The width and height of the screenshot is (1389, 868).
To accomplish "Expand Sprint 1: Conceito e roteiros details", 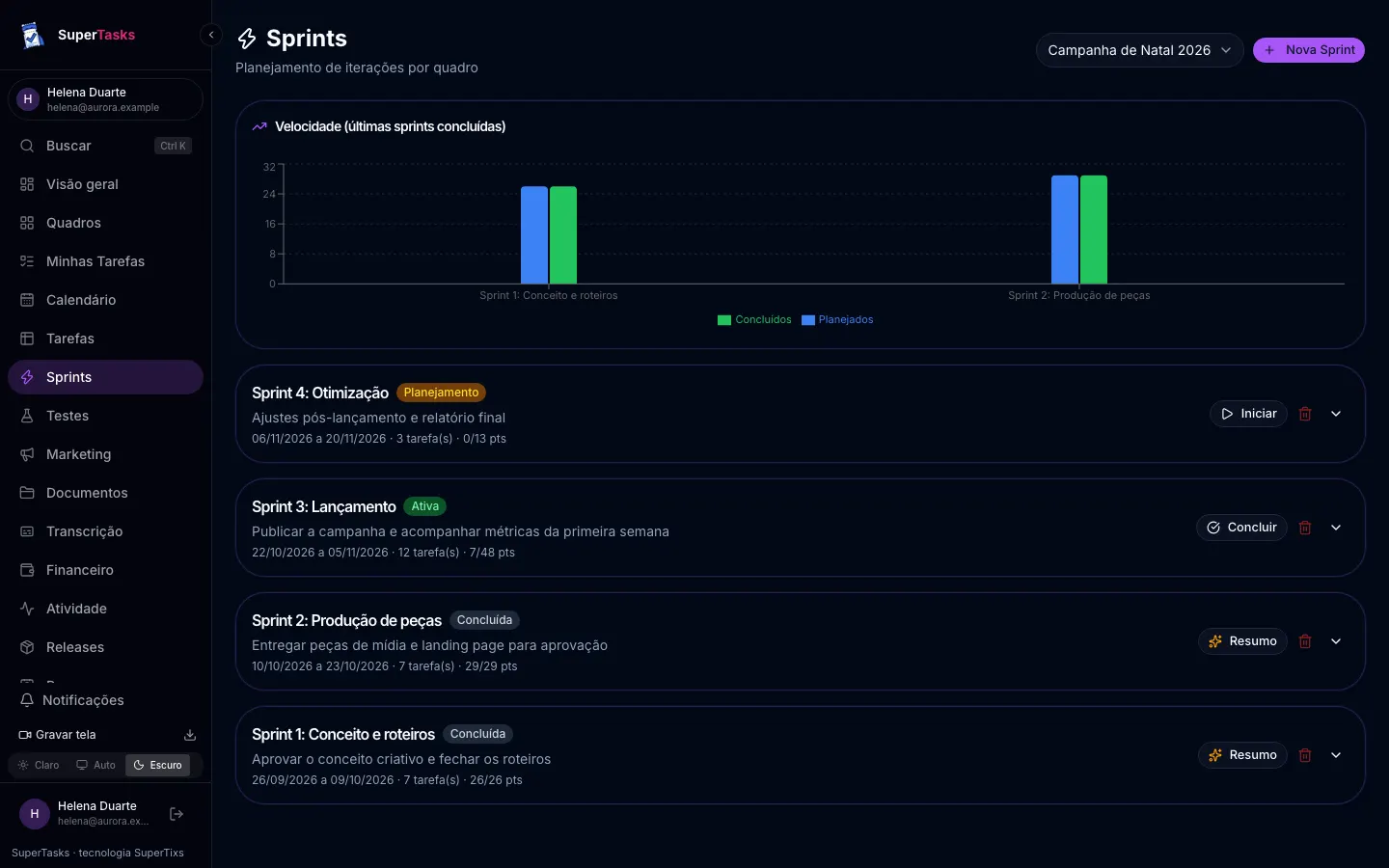I will tap(1336, 755).
